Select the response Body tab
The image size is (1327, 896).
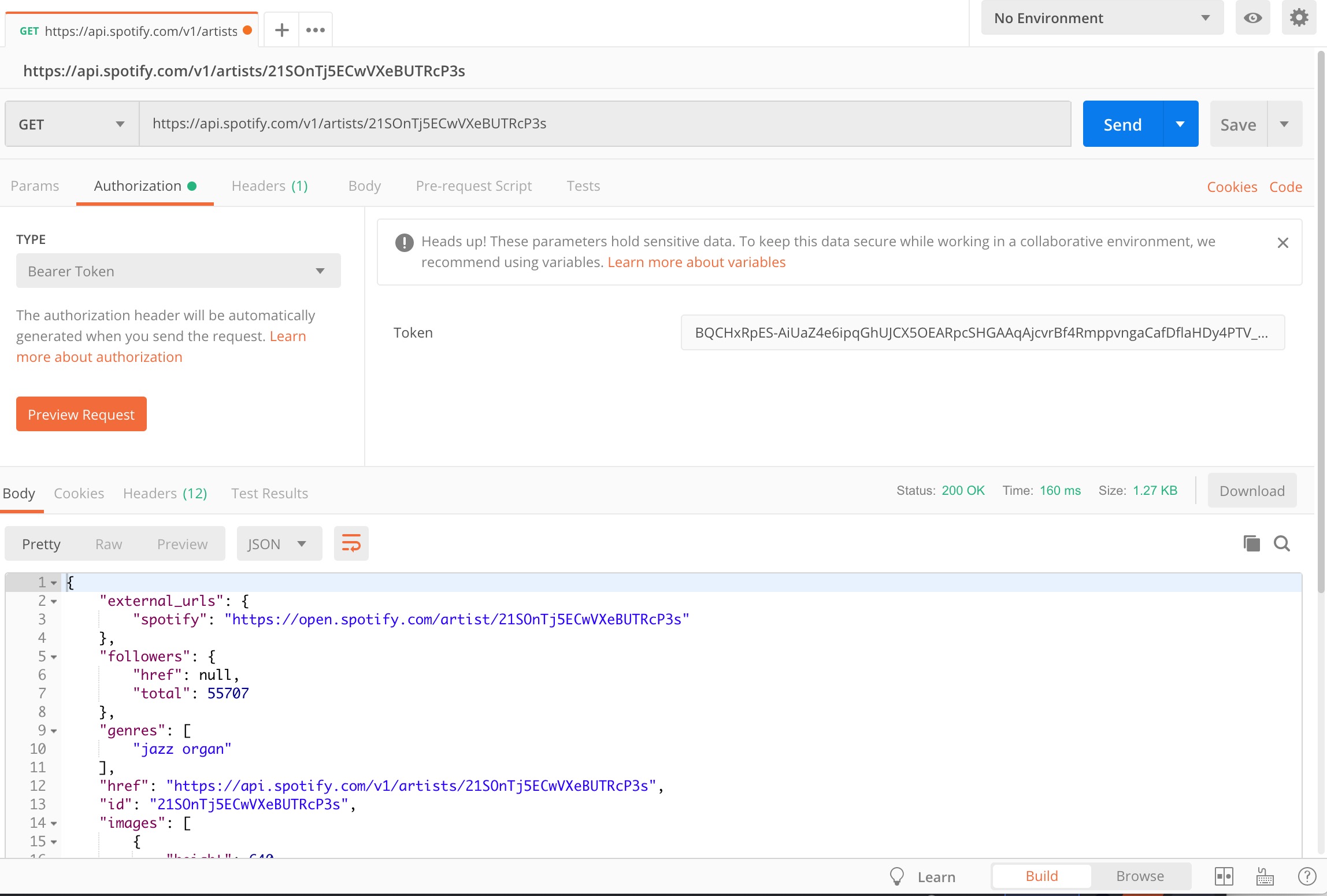click(19, 493)
